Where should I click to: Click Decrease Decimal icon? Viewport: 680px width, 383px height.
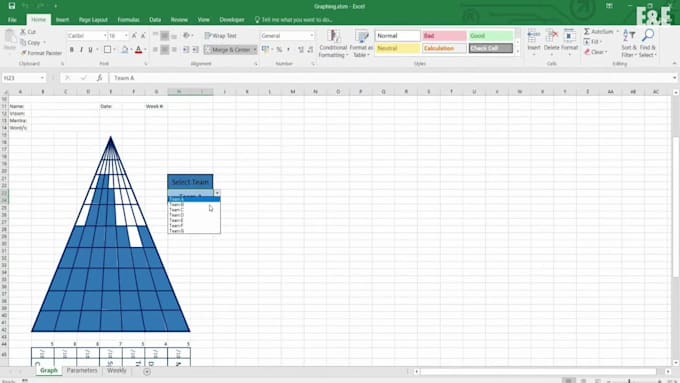[310, 50]
